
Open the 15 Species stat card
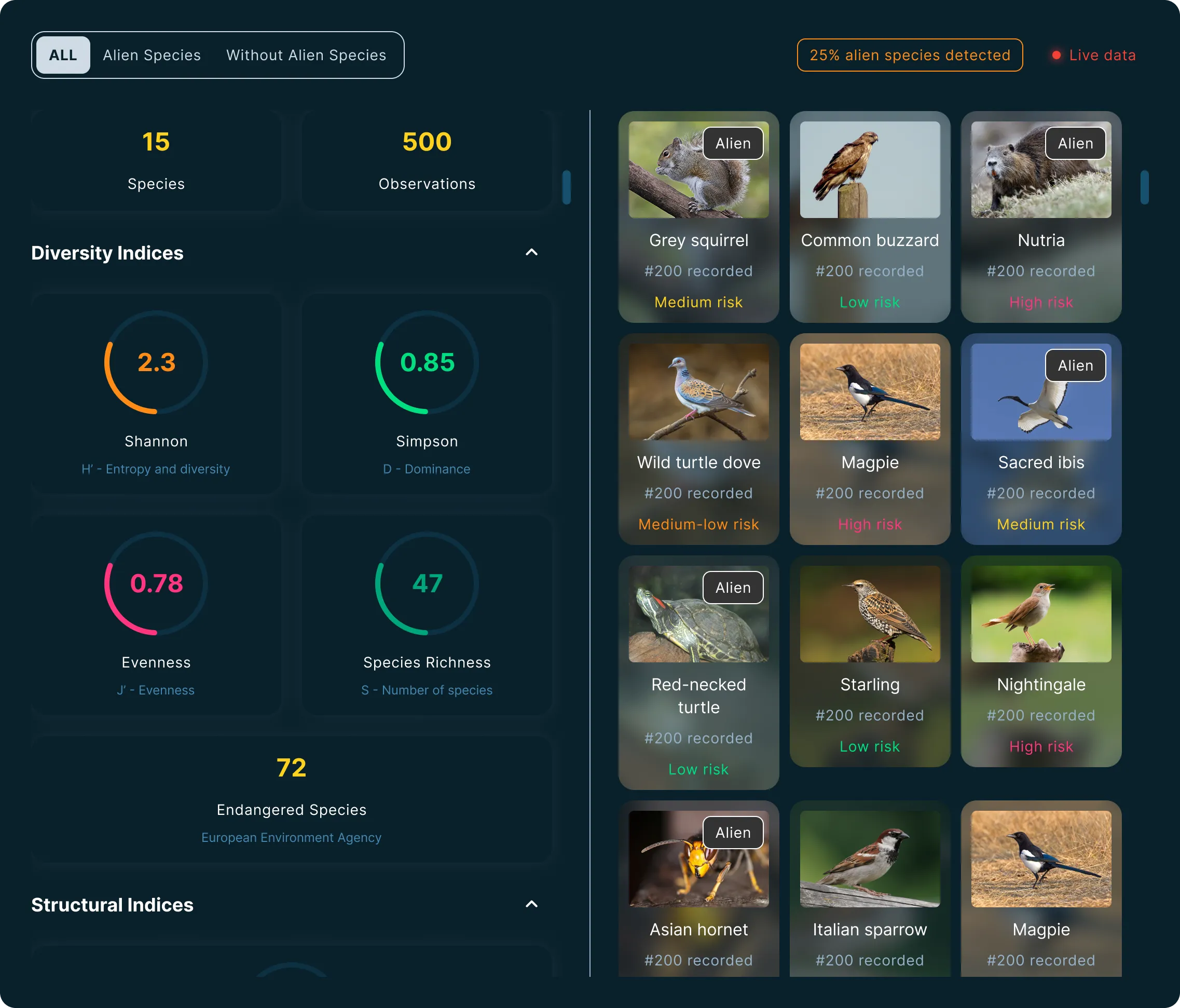coord(156,161)
